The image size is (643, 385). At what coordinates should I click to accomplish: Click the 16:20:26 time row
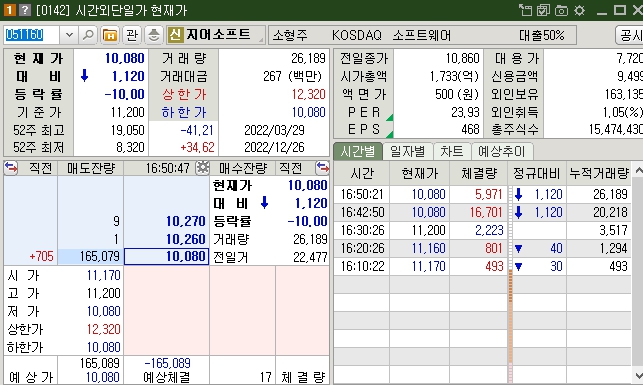pos(482,248)
